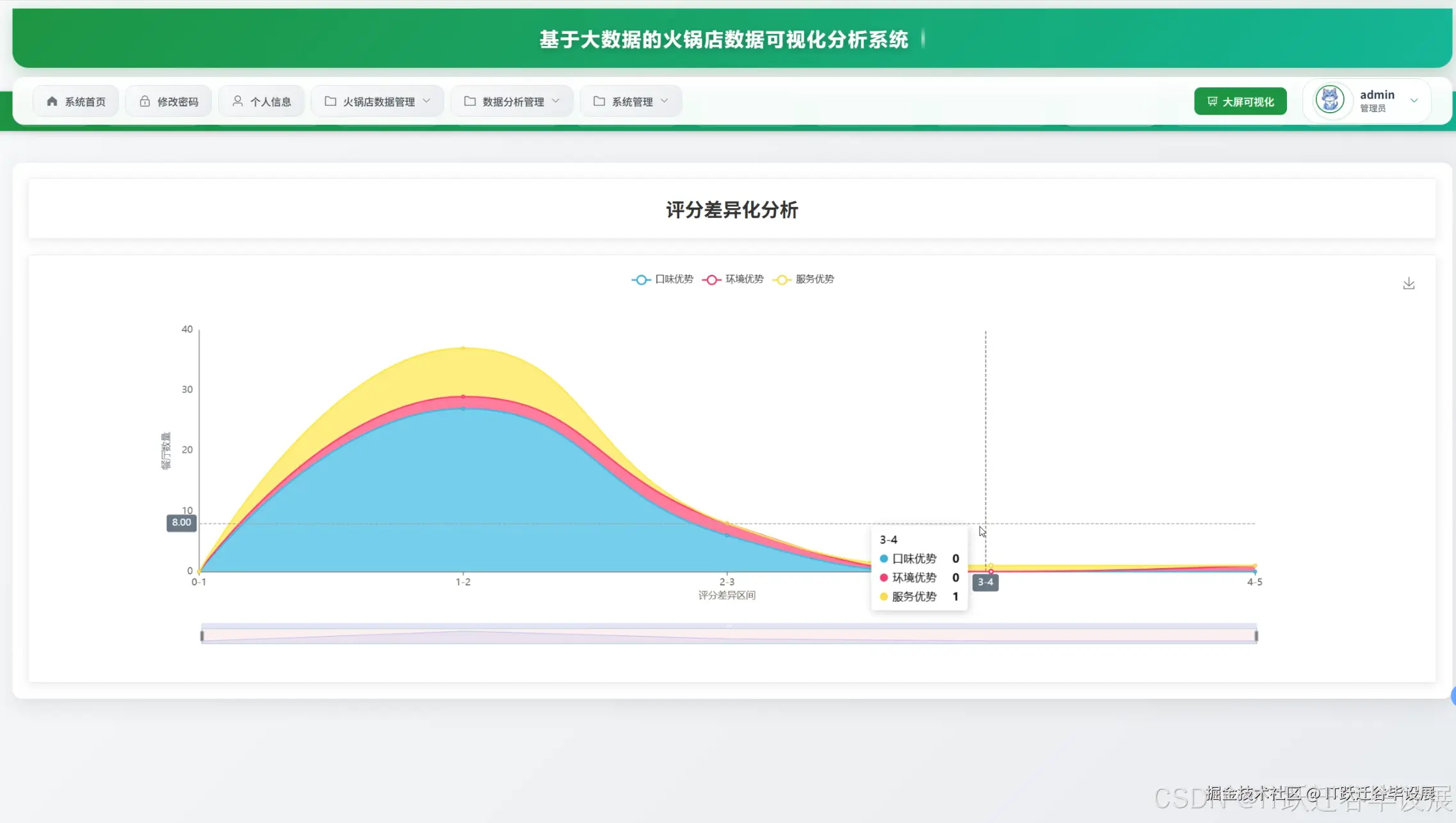Download chart using save-as-image icon
Viewport: 1456px width, 823px height.
coord(1409,283)
